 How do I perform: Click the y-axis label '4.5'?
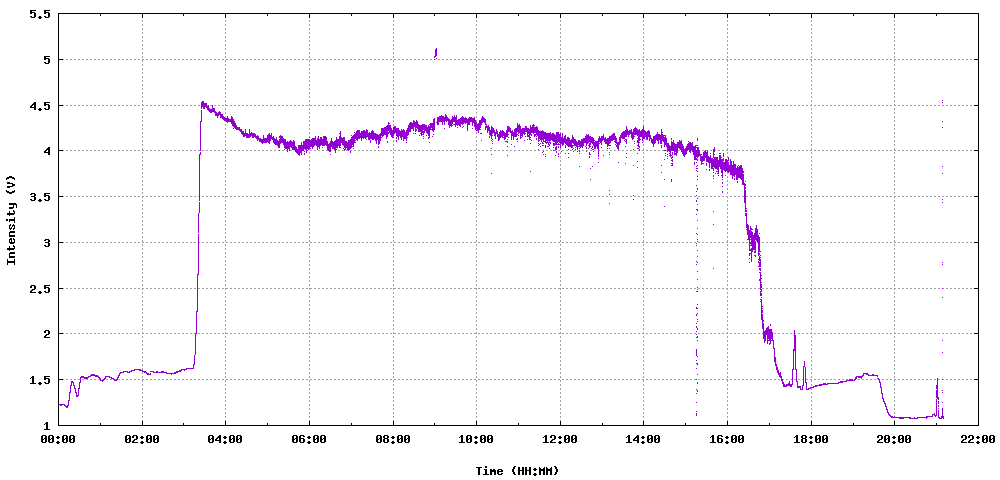(x=40, y=105)
